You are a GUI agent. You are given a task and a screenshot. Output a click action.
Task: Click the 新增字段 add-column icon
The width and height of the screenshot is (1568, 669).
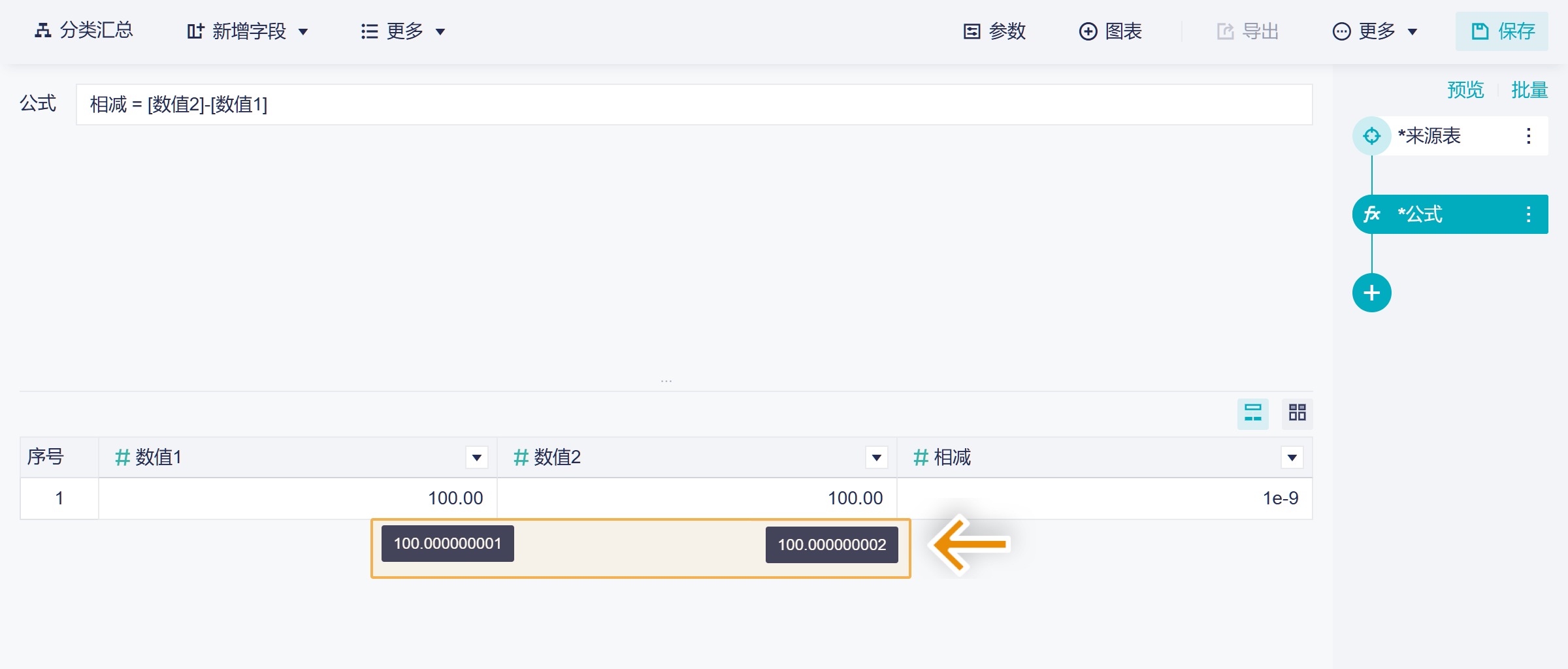(195, 31)
